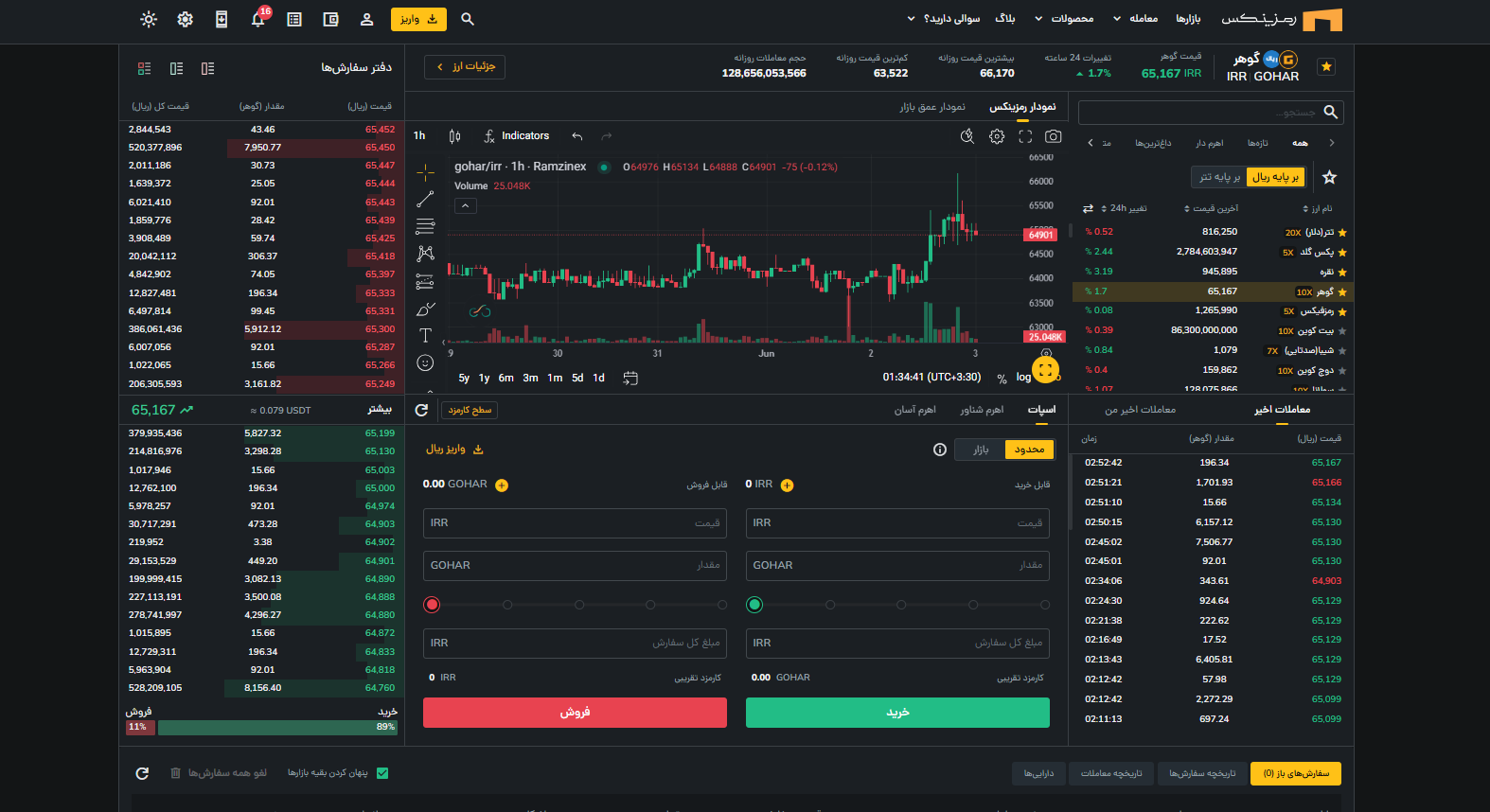This screenshot has width=1490, height=812.
Task: Add GOHAR balance plus icon
Action: click(502, 485)
